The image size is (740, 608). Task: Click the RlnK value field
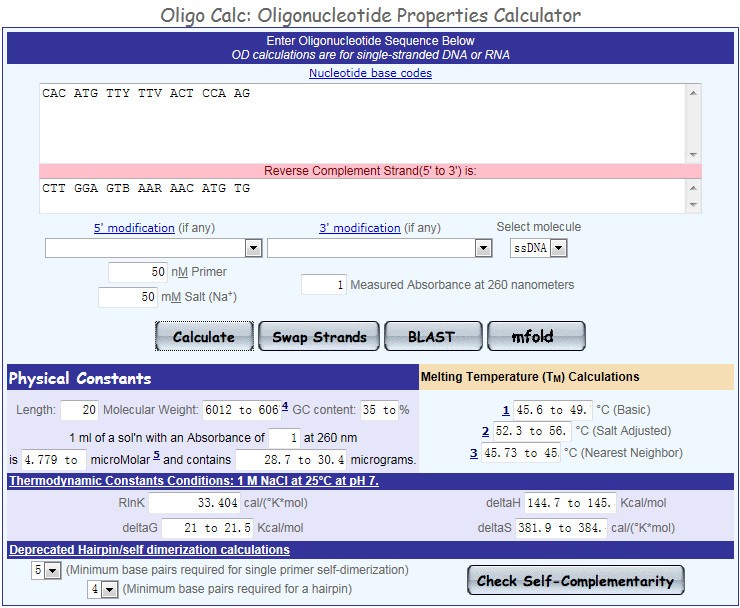click(x=194, y=503)
